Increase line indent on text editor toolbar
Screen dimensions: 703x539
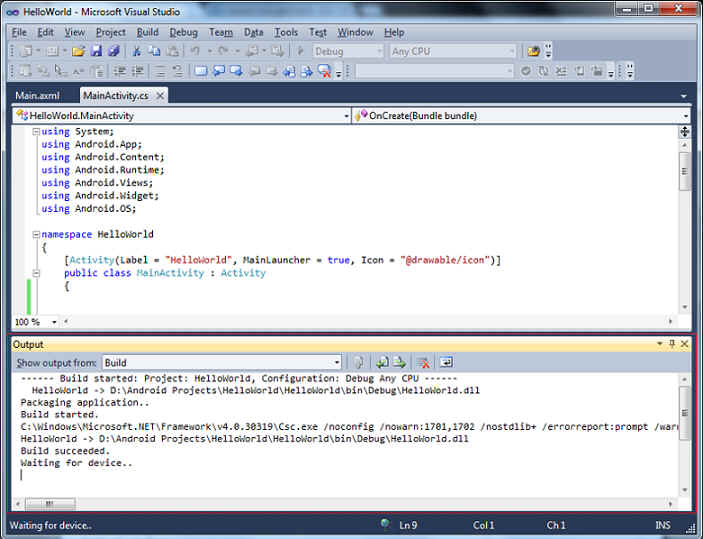(x=138, y=71)
